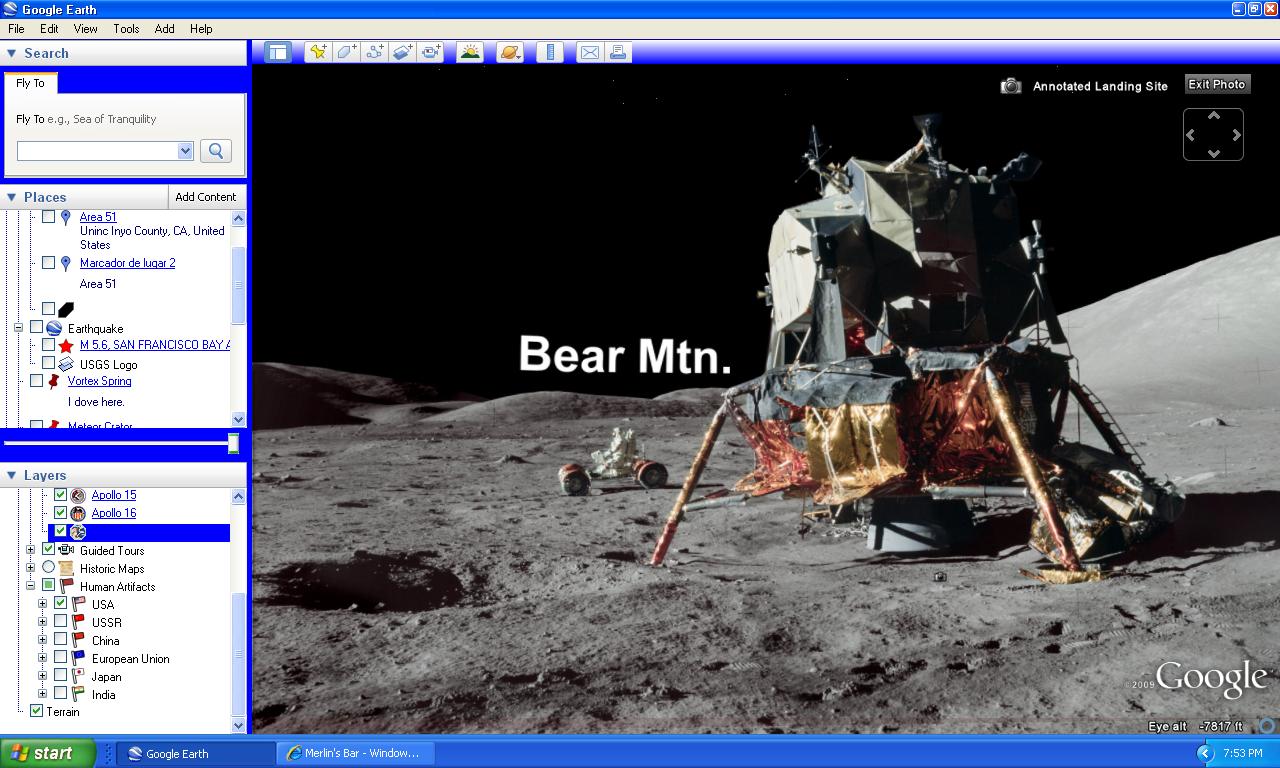Print the current view
Screen dimensions: 1280x768
617,52
